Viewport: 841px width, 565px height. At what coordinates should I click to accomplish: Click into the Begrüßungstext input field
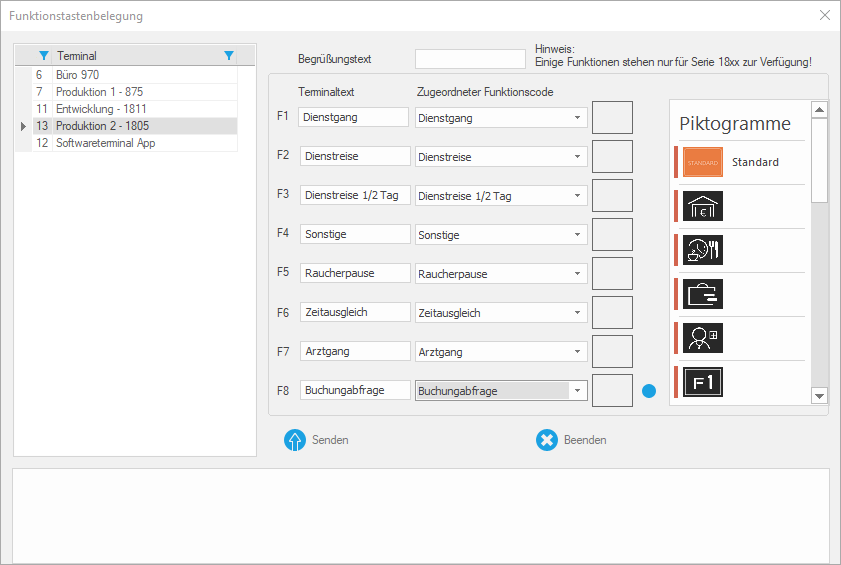(469, 60)
